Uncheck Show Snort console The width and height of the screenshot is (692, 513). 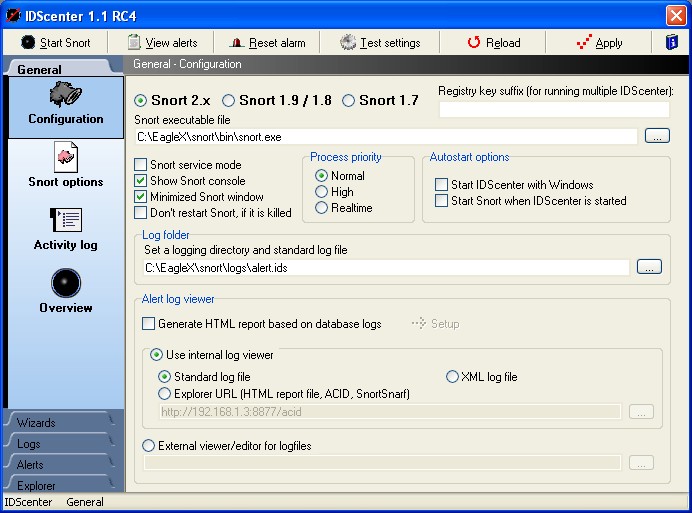pos(140,181)
